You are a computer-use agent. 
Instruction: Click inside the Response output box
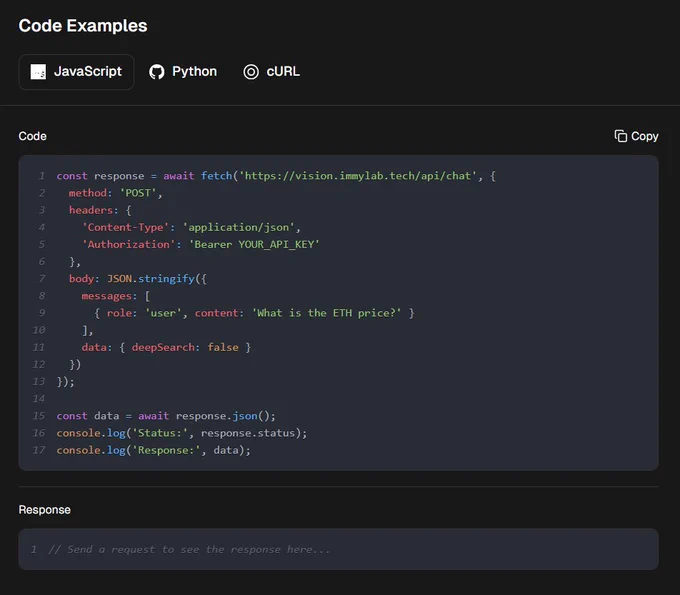point(338,549)
